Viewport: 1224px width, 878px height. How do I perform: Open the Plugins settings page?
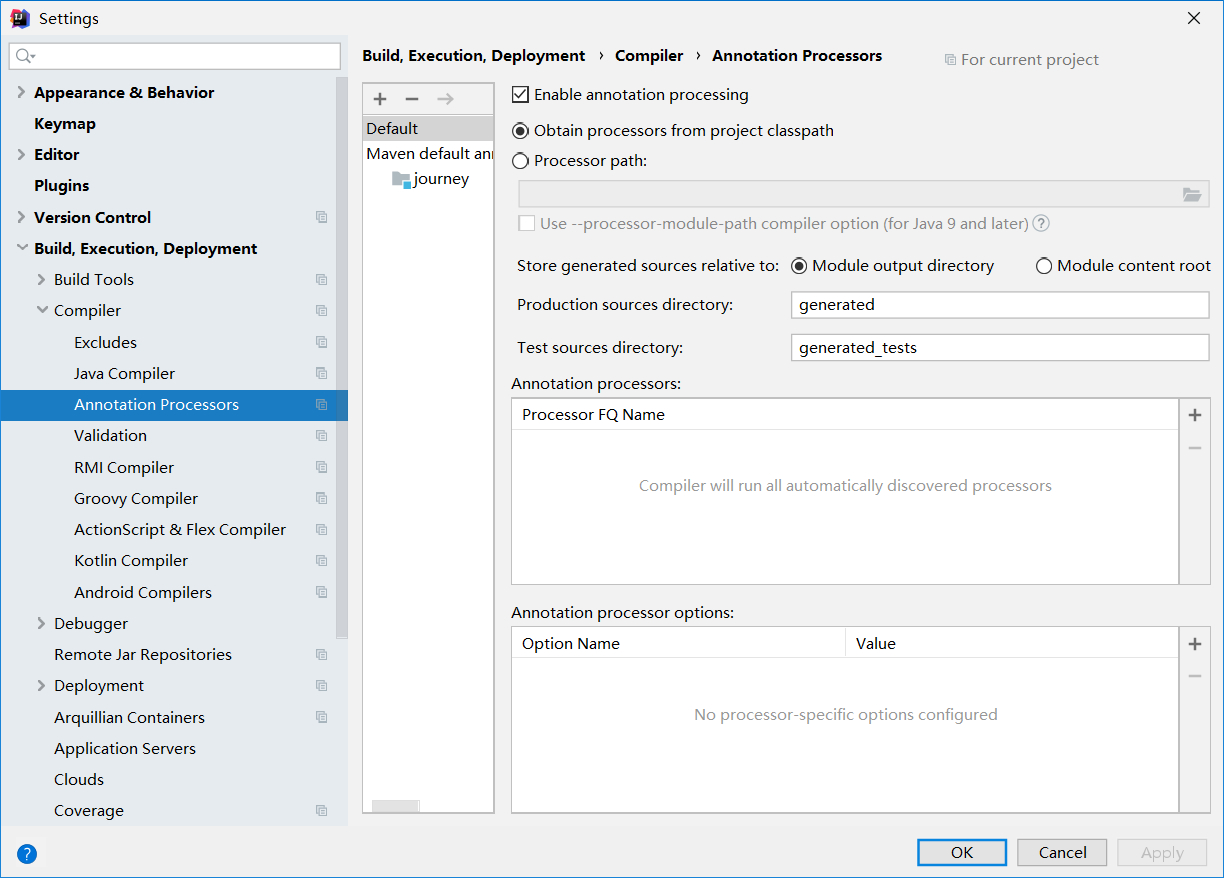tap(61, 186)
